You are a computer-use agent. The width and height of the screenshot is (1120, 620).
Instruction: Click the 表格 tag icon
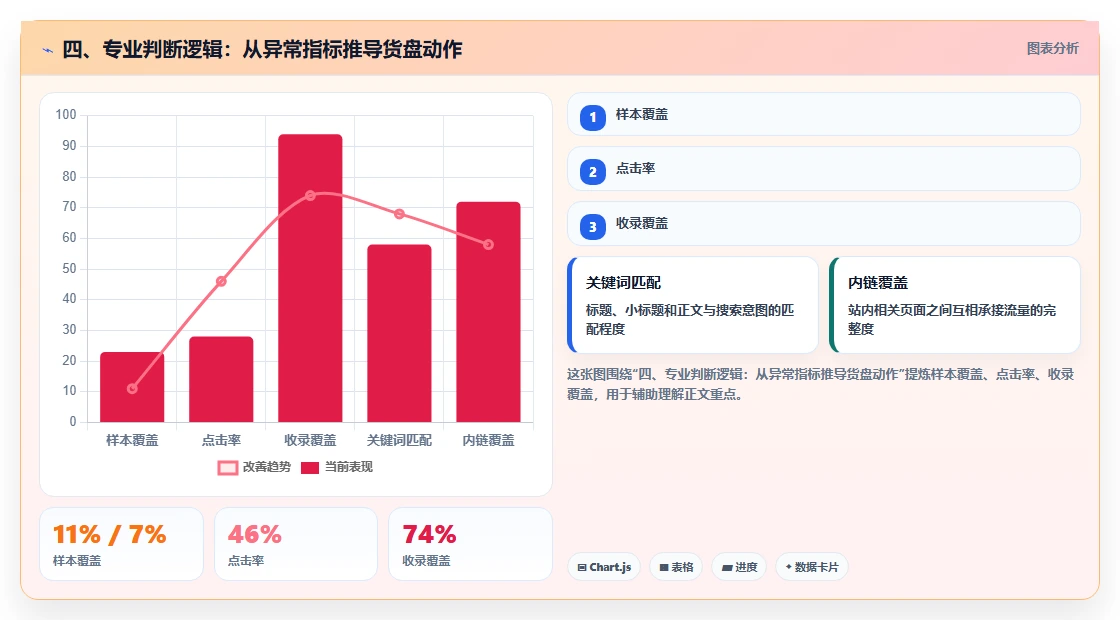[664, 567]
